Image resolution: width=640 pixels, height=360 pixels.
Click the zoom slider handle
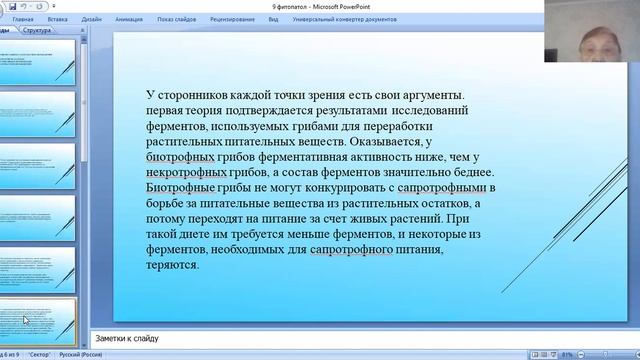tap(606, 355)
